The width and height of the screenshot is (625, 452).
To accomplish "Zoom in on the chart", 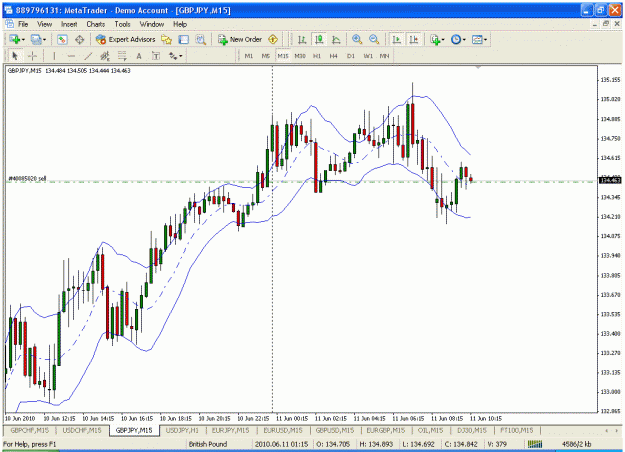I will point(357,39).
